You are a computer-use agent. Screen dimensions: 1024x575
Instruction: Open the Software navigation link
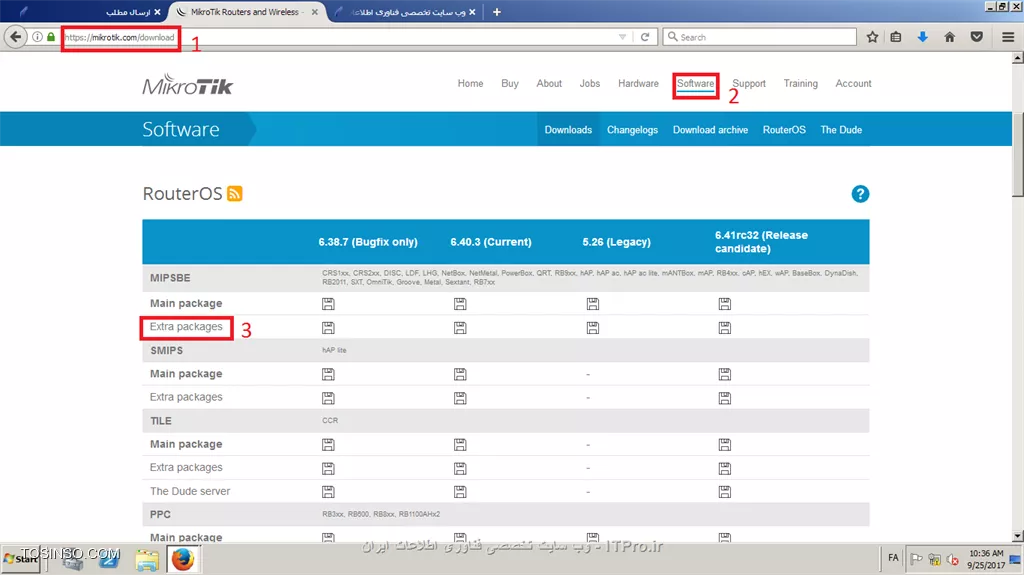[x=695, y=84]
